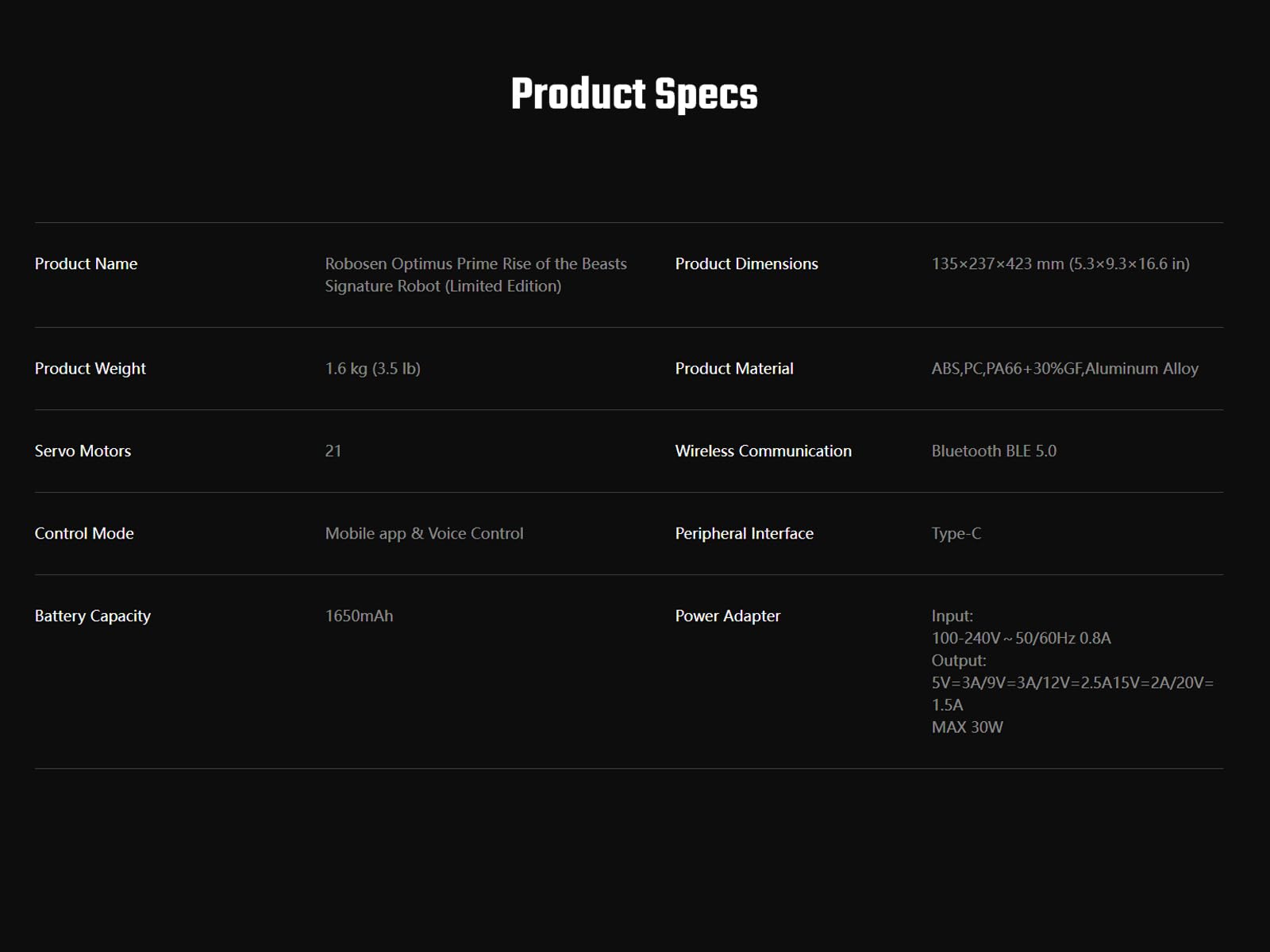
Task: Select the Bluetooth BLE 5.0 value
Action: pyautogui.click(x=994, y=451)
